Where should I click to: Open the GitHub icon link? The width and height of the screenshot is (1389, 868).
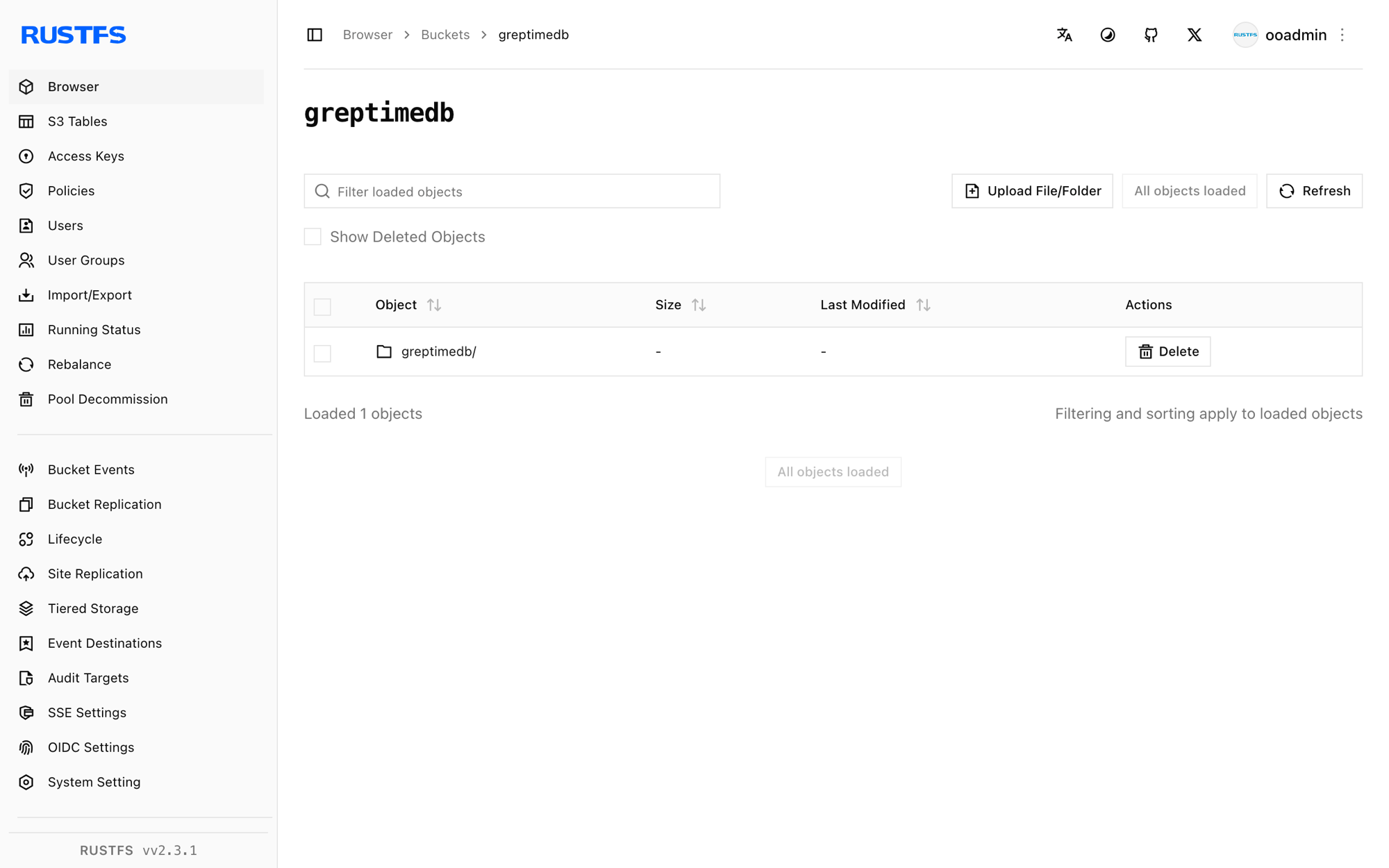click(1151, 35)
